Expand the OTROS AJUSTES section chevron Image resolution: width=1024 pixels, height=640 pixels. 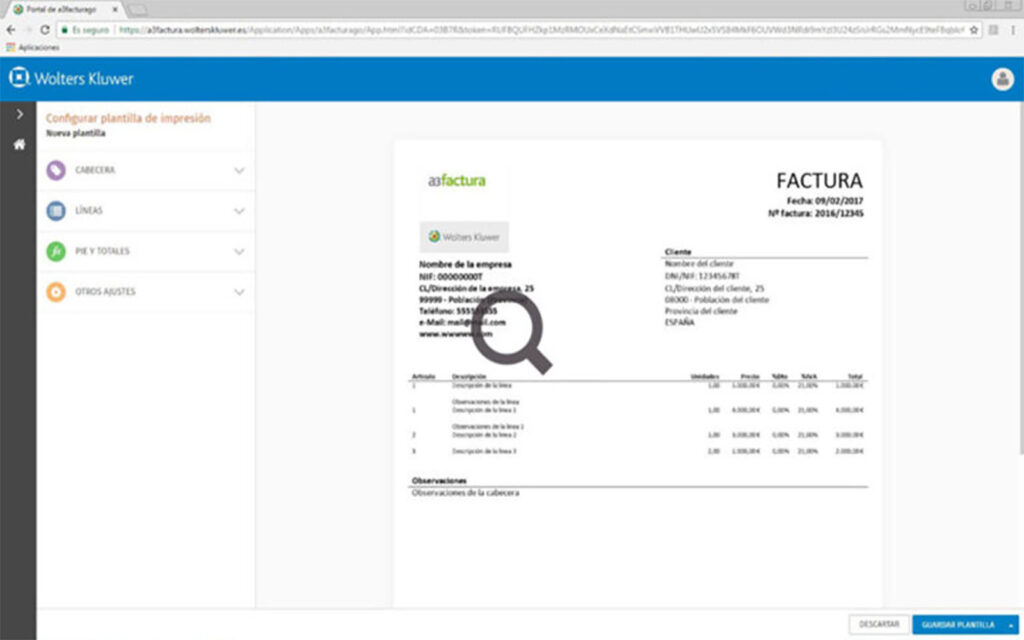pos(239,292)
